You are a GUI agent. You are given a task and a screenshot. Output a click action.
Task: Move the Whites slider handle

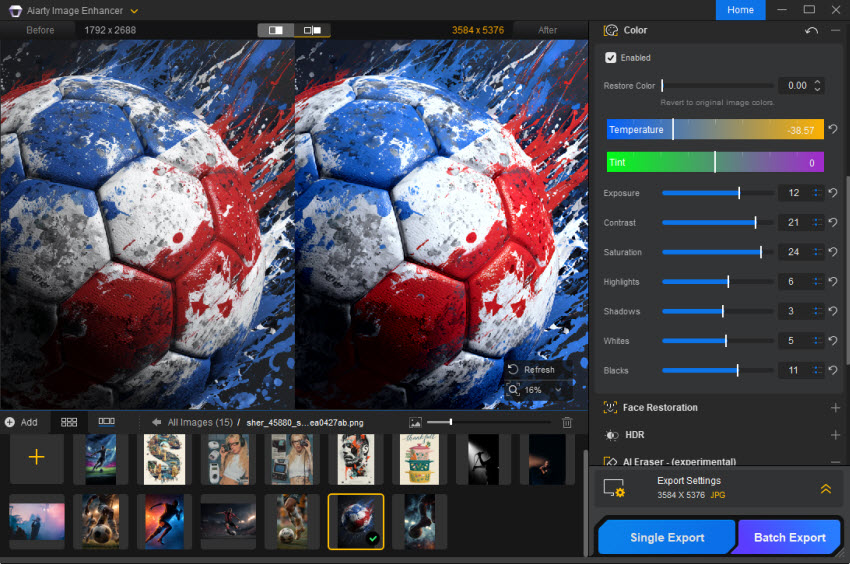tap(726, 341)
